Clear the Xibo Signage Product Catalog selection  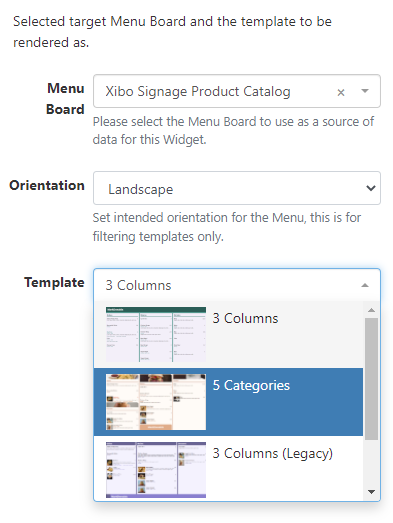pos(341,92)
